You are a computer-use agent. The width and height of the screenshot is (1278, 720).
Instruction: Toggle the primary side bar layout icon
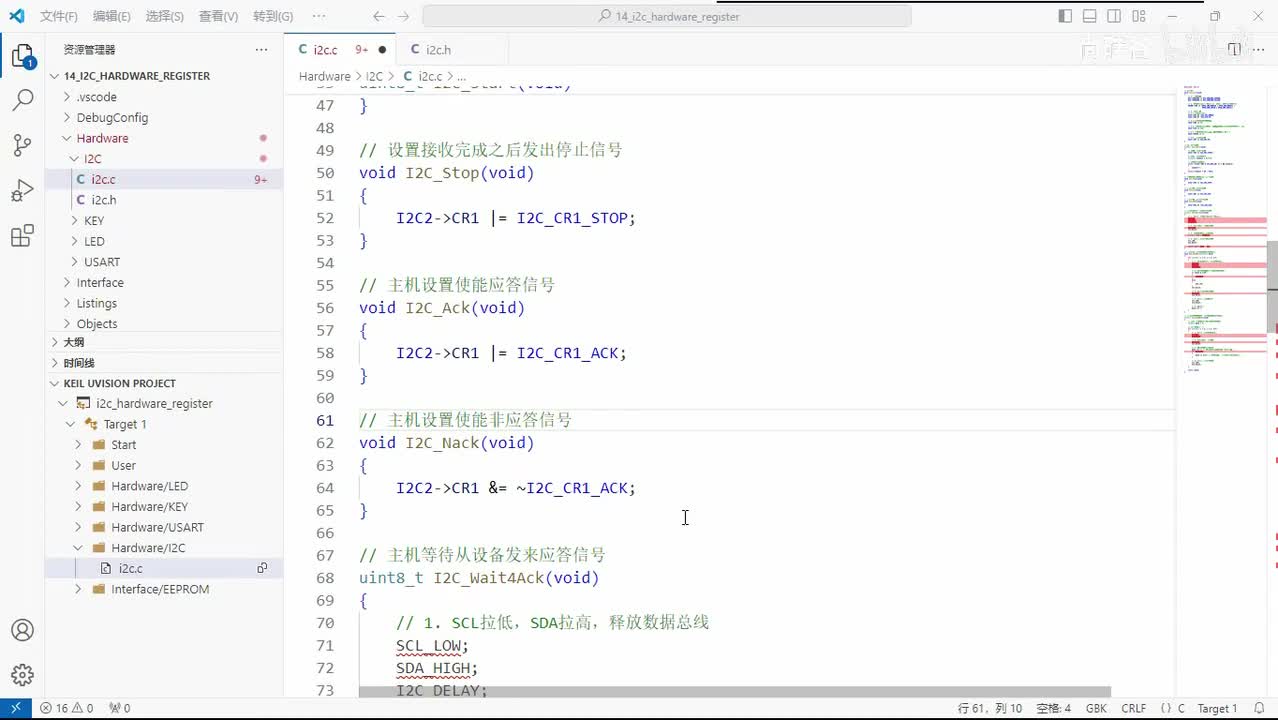click(x=1065, y=16)
